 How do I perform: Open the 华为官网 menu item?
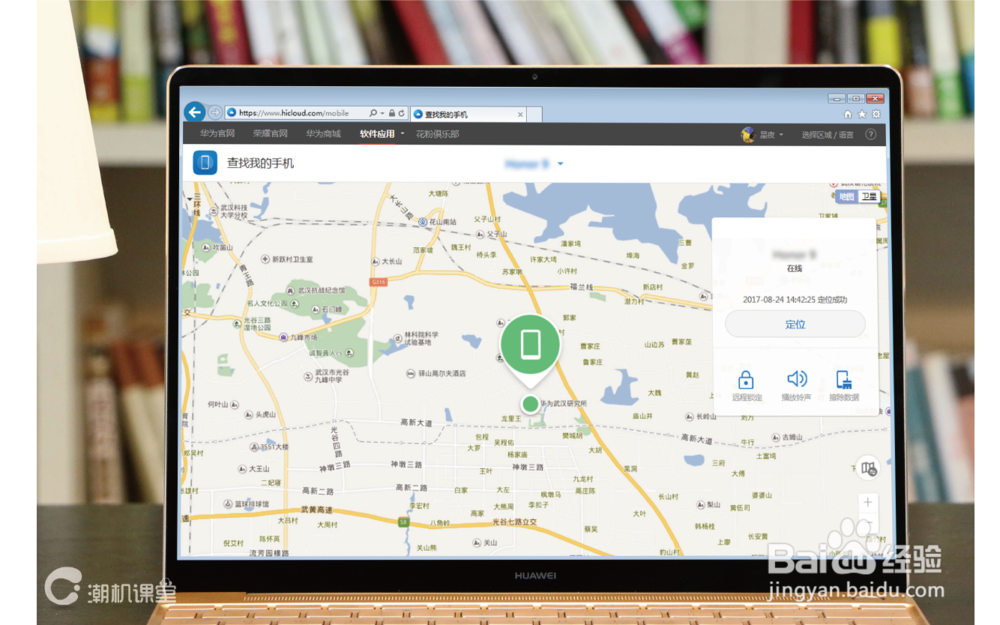pyautogui.click(x=217, y=134)
